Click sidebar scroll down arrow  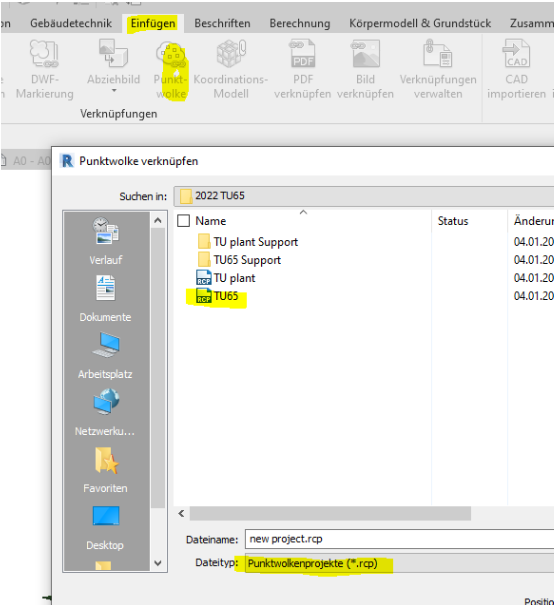158,563
